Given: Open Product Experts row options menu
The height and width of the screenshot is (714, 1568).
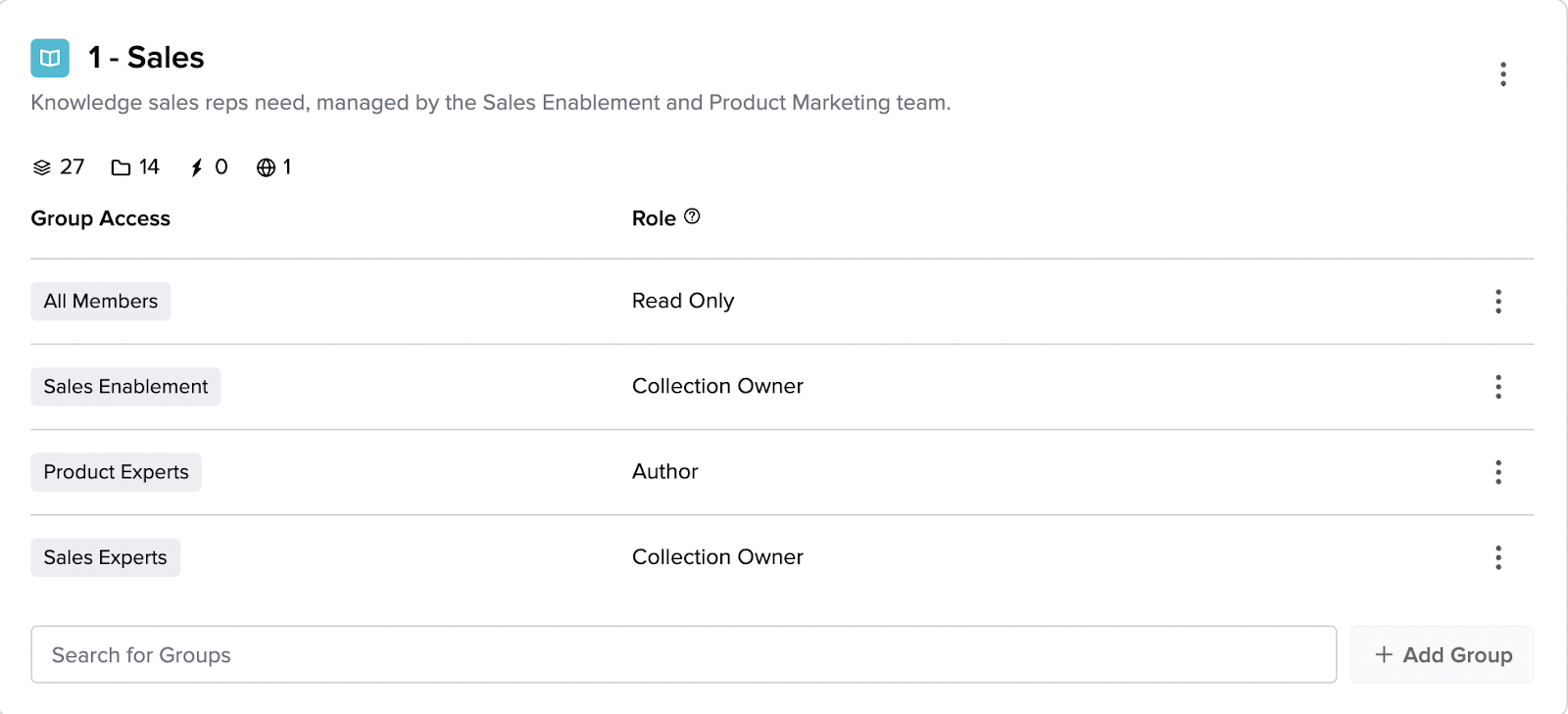Looking at the screenshot, I should pos(1497,472).
